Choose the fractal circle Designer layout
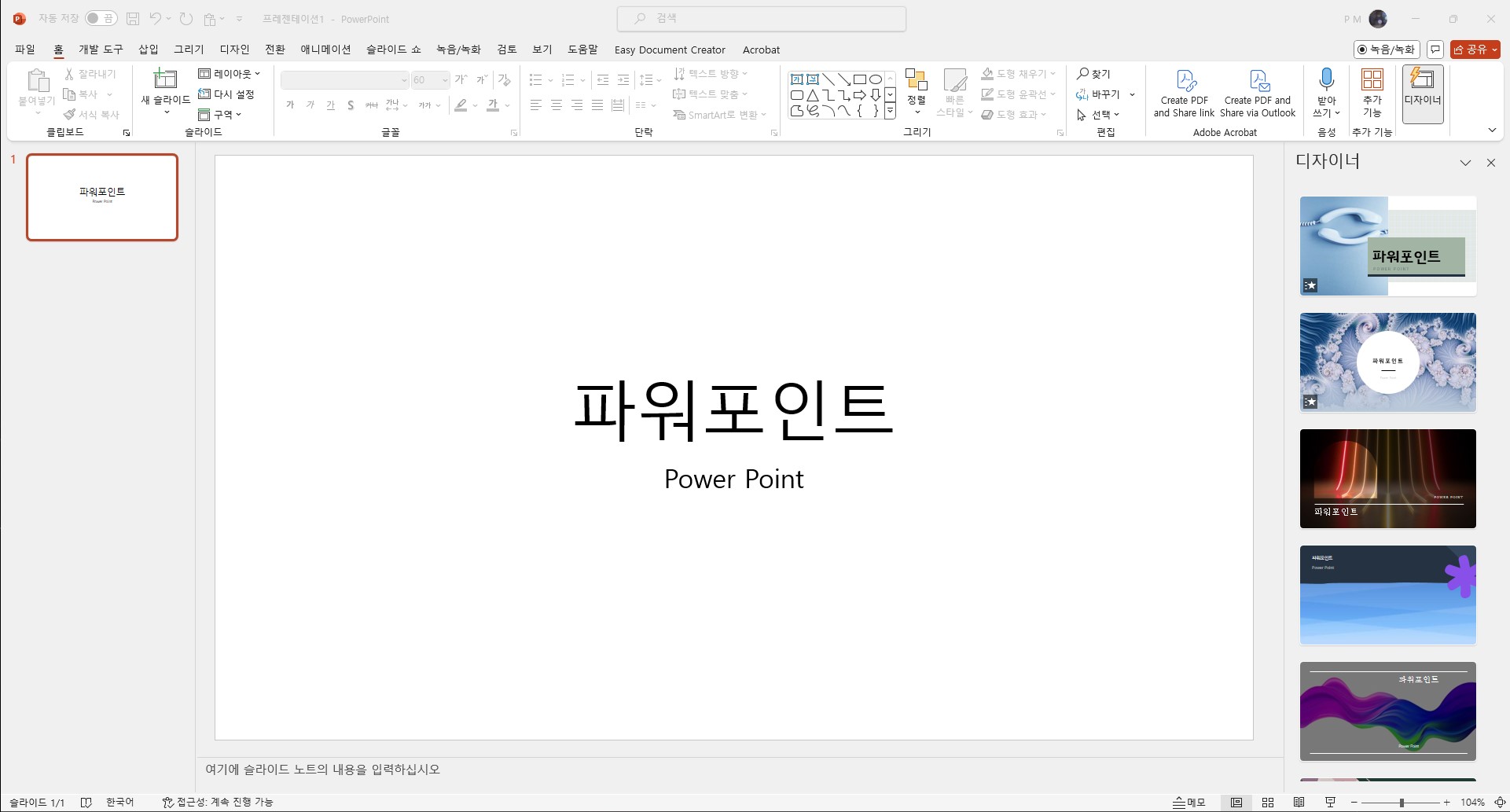Image resolution: width=1510 pixels, height=812 pixels. [1388, 362]
